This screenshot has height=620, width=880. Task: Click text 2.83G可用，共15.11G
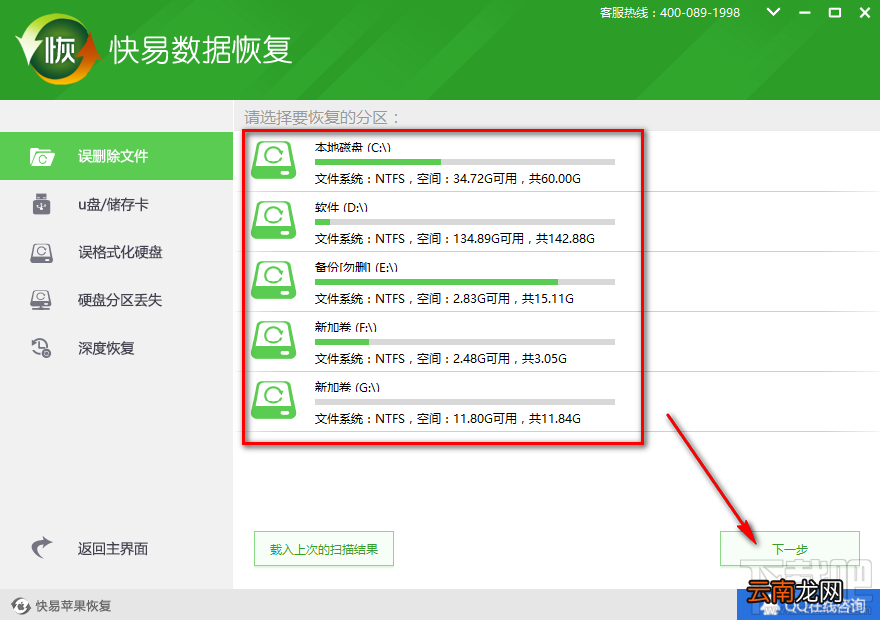(513, 298)
